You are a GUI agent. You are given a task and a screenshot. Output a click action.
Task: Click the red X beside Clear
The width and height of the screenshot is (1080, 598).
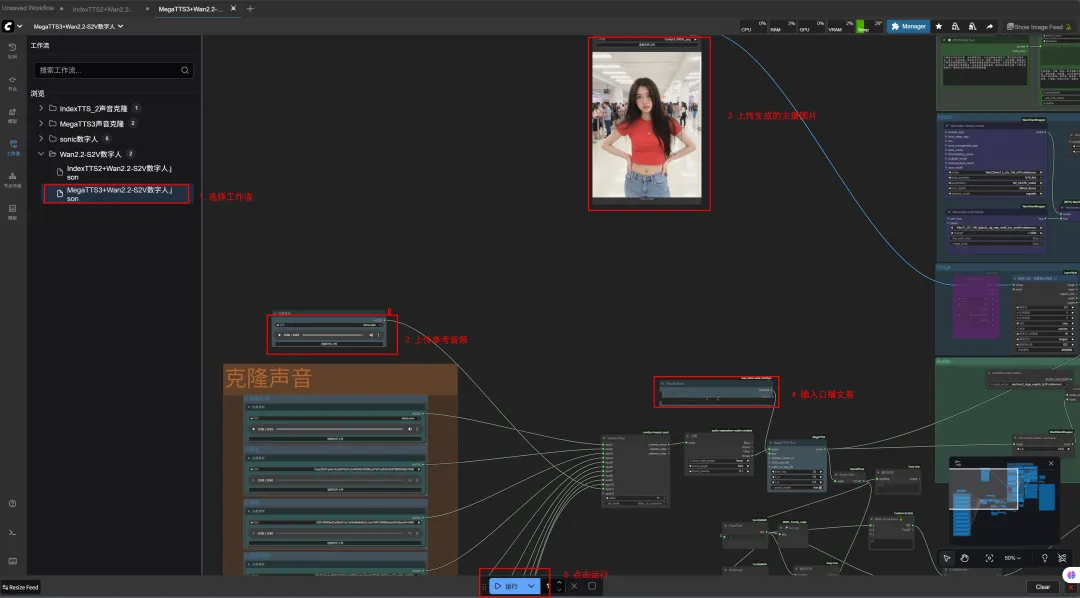[x=1070, y=587]
